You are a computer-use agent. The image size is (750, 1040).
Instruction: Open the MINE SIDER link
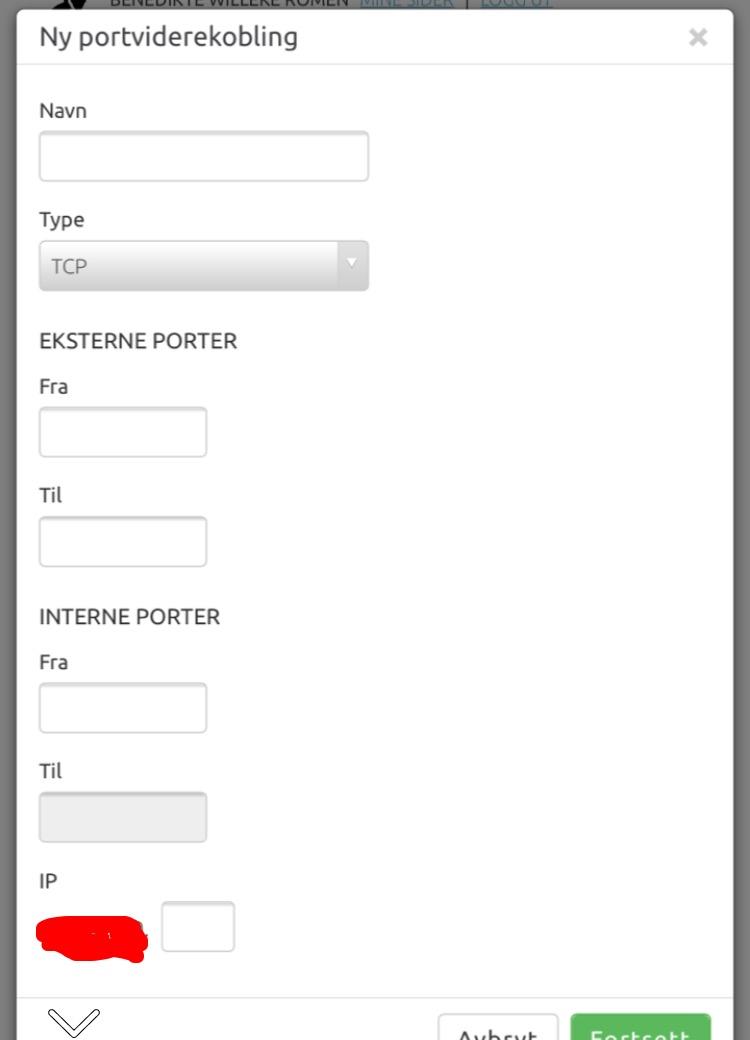(x=406, y=3)
